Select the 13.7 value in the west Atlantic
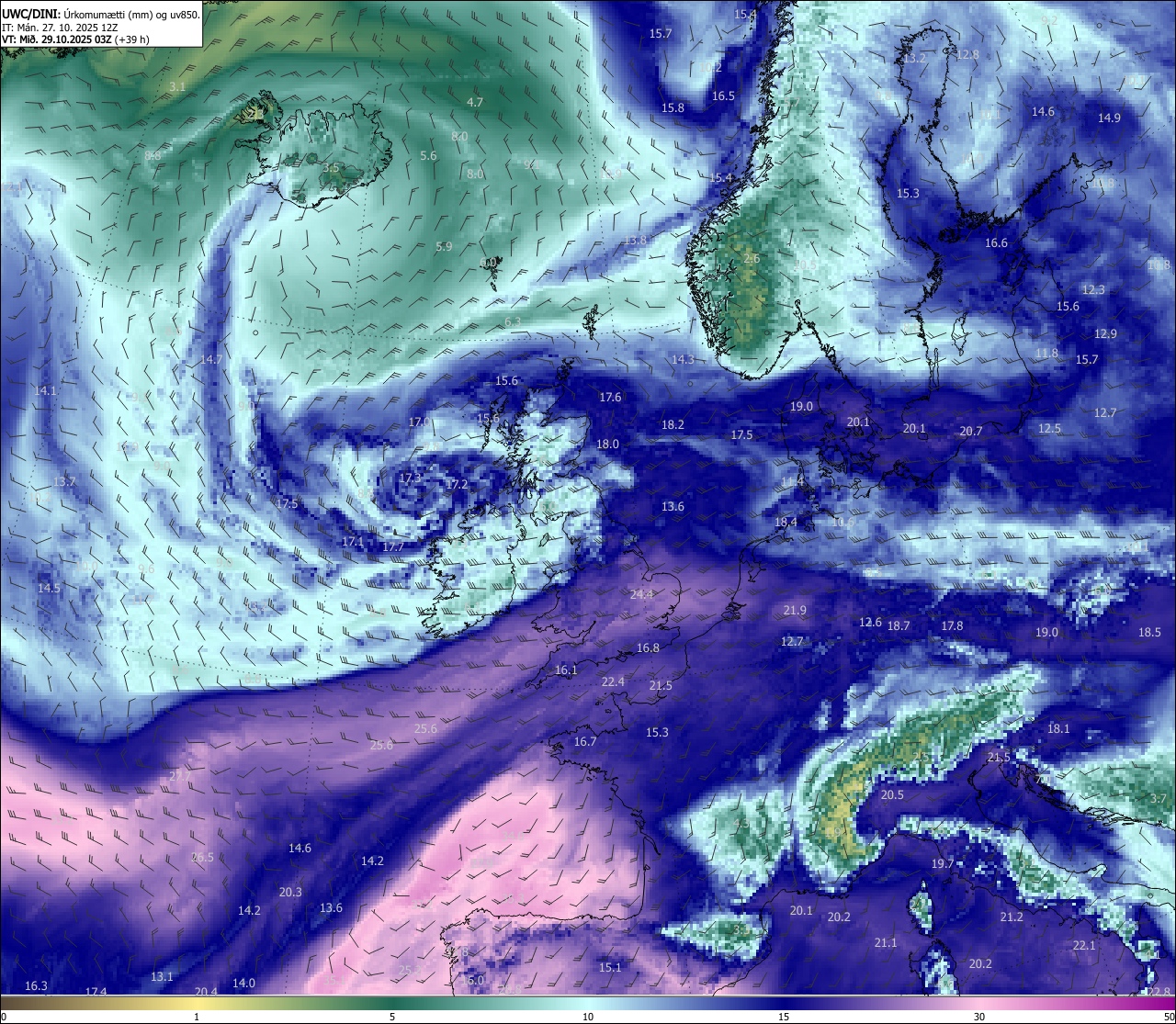This screenshot has width=1176, height=1024. 64,481
